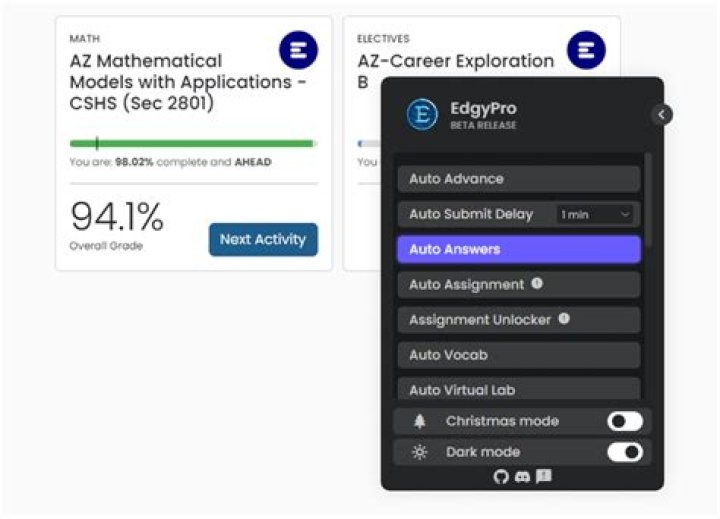The width and height of the screenshot is (720, 519).
Task: Click the green math course progress bar
Action: pos(192,143)
